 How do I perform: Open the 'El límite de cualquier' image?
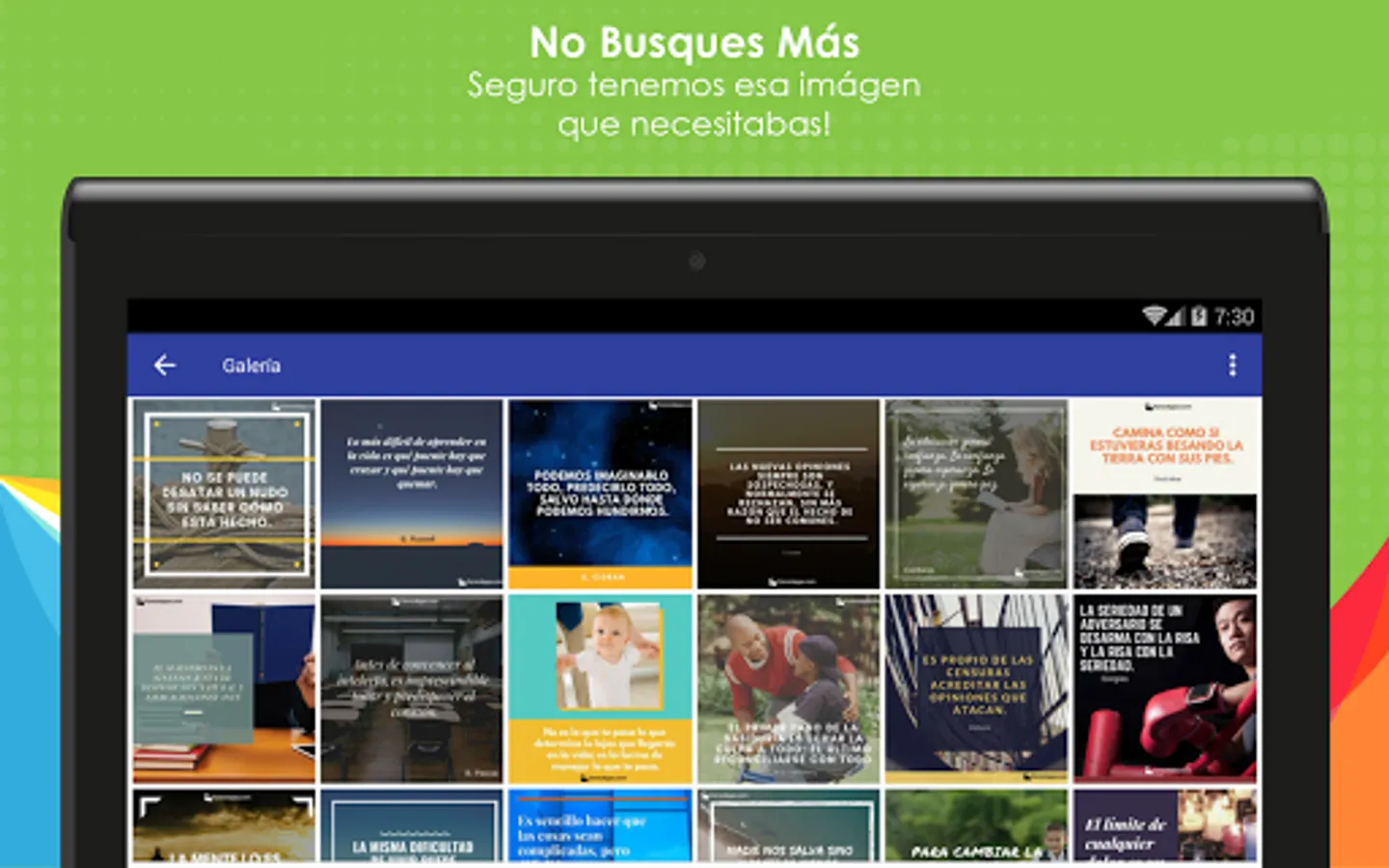1165,826
